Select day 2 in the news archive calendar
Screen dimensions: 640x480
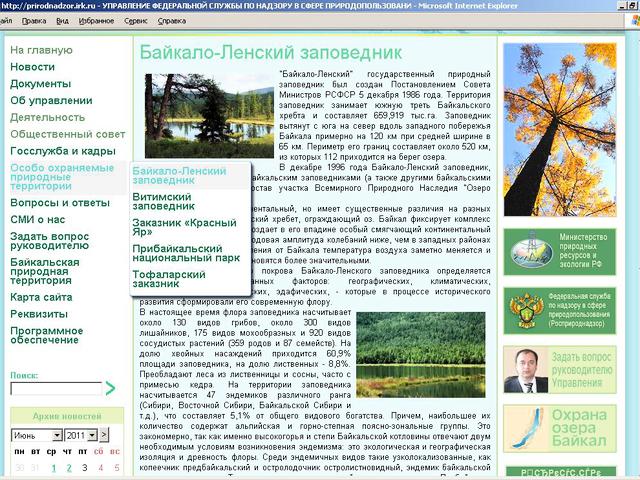click(x=67, y=467)
